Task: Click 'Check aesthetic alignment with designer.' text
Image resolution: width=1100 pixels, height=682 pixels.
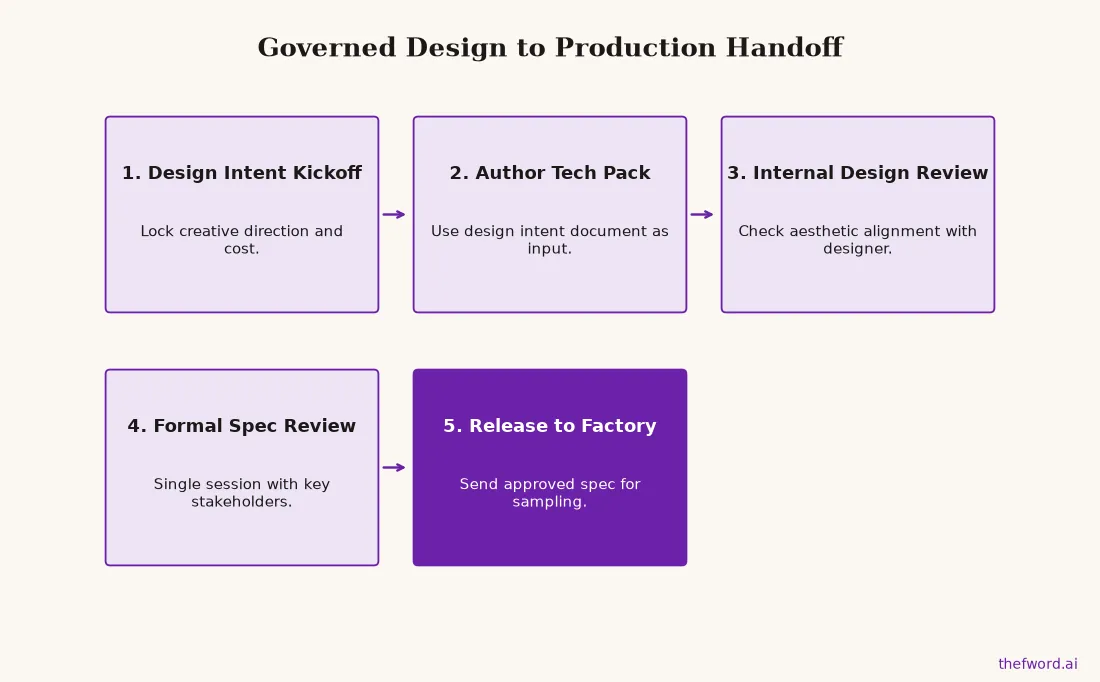Action: tap(858, 240)
